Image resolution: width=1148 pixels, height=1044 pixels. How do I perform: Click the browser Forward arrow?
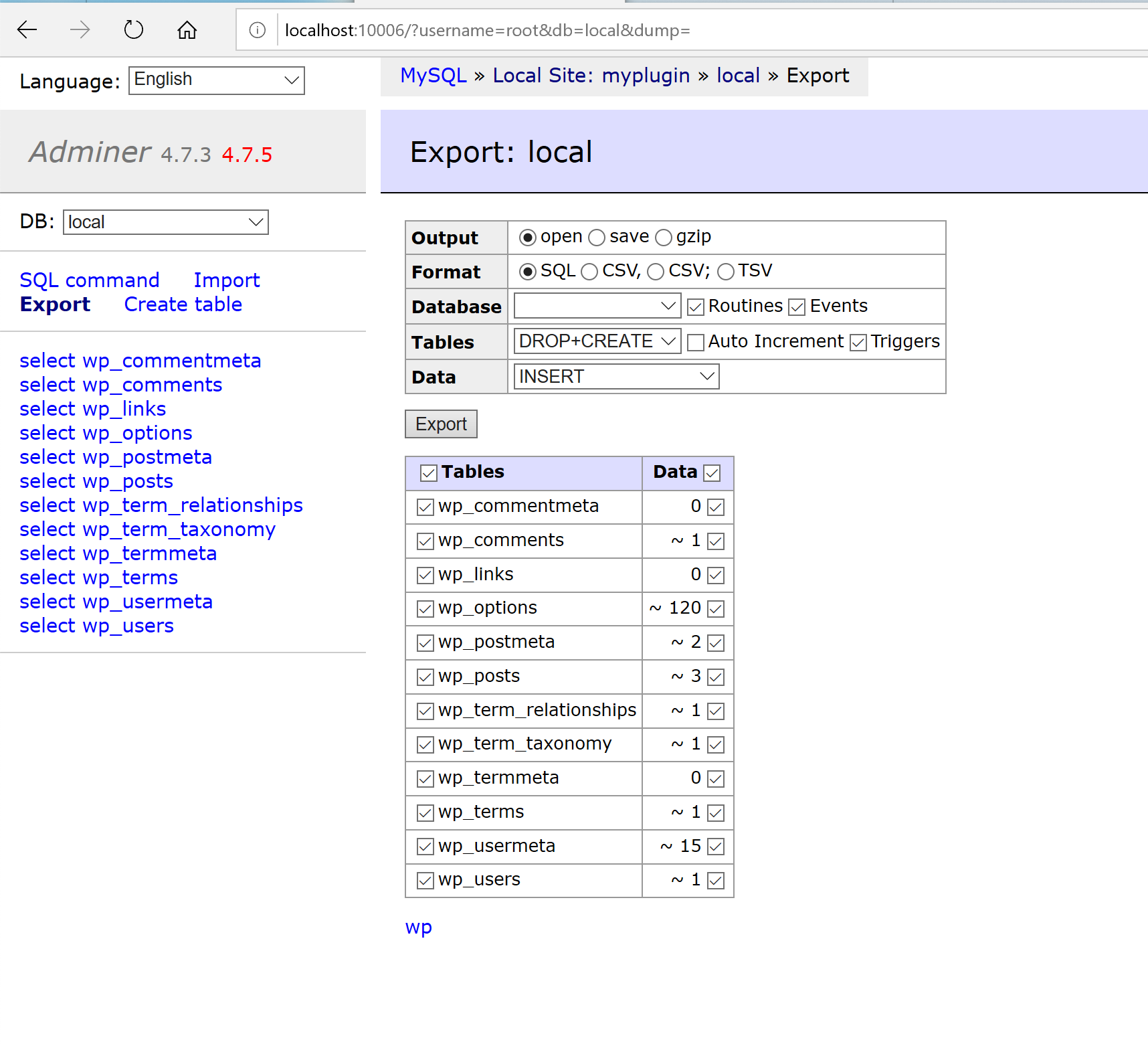(x=80, y=29)
